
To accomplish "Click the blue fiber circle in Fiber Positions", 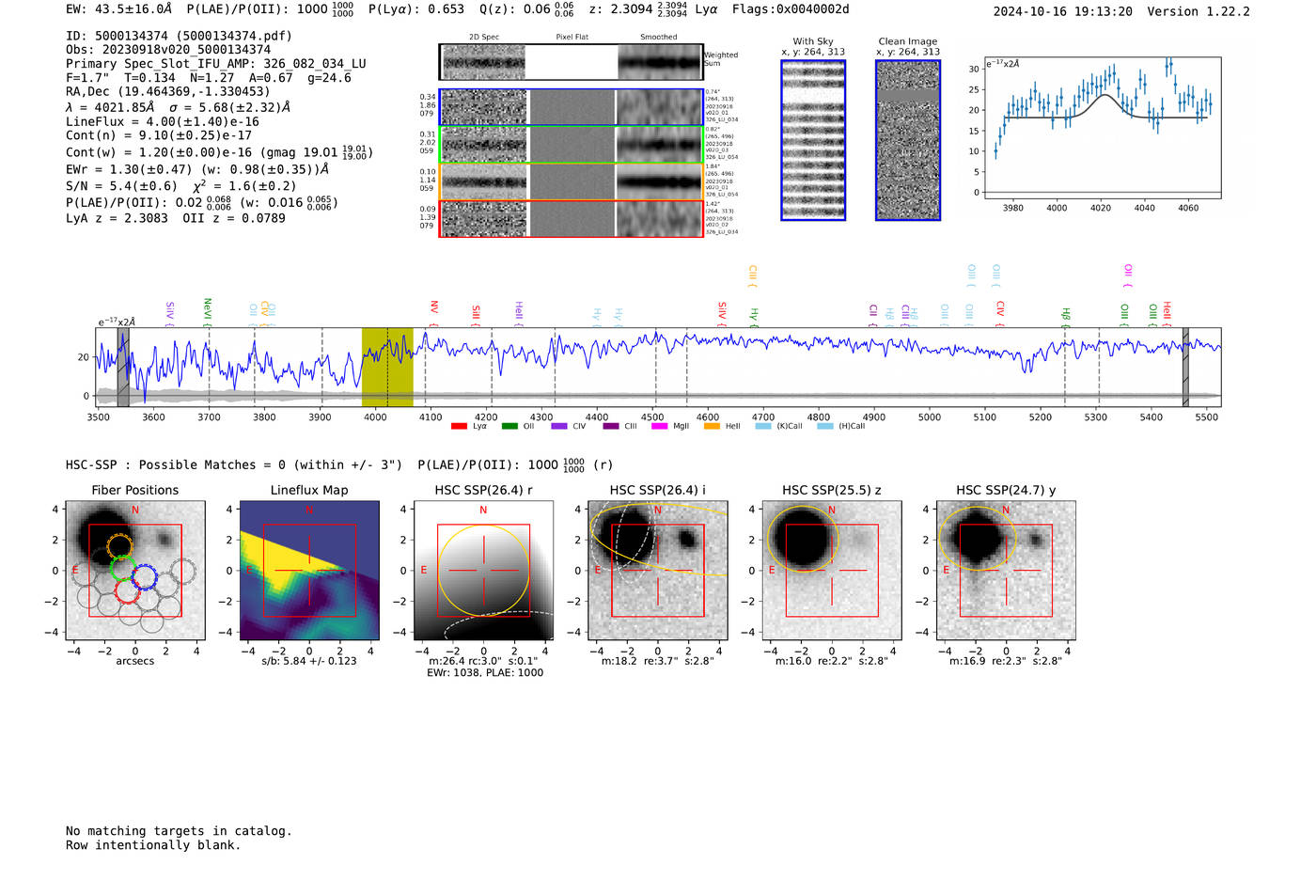I will tap(144, 578).
